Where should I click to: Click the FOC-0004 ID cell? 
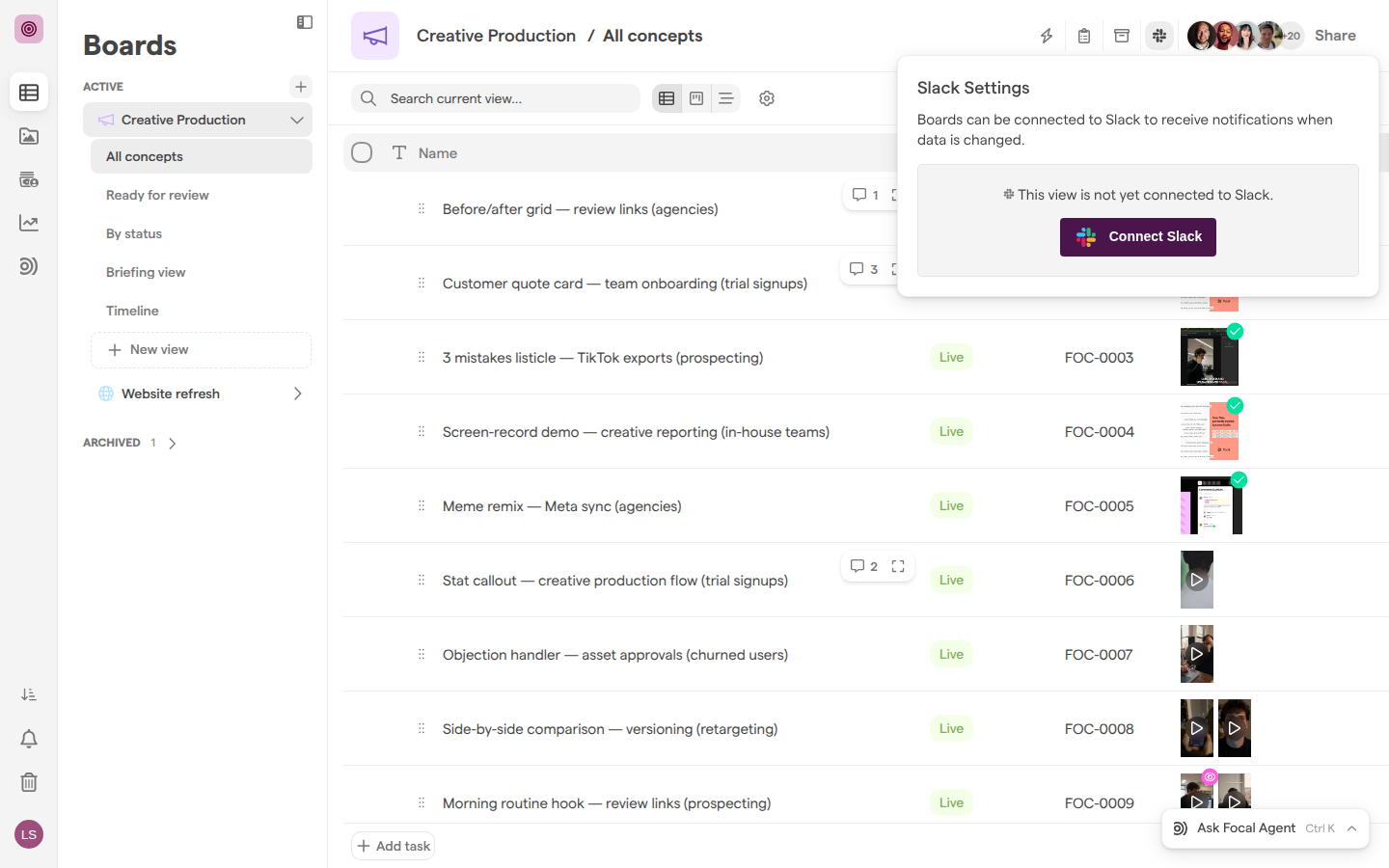tap(1100, 432)
